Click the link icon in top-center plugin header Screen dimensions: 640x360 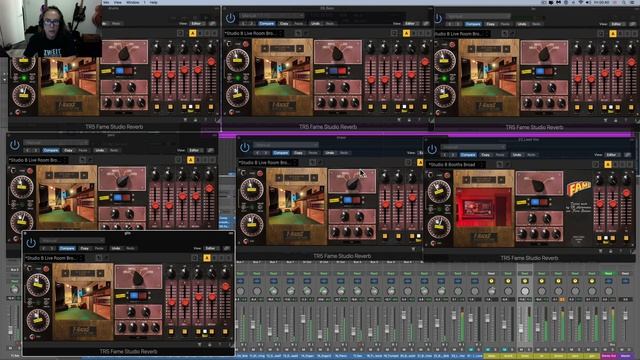pos(426,24)
